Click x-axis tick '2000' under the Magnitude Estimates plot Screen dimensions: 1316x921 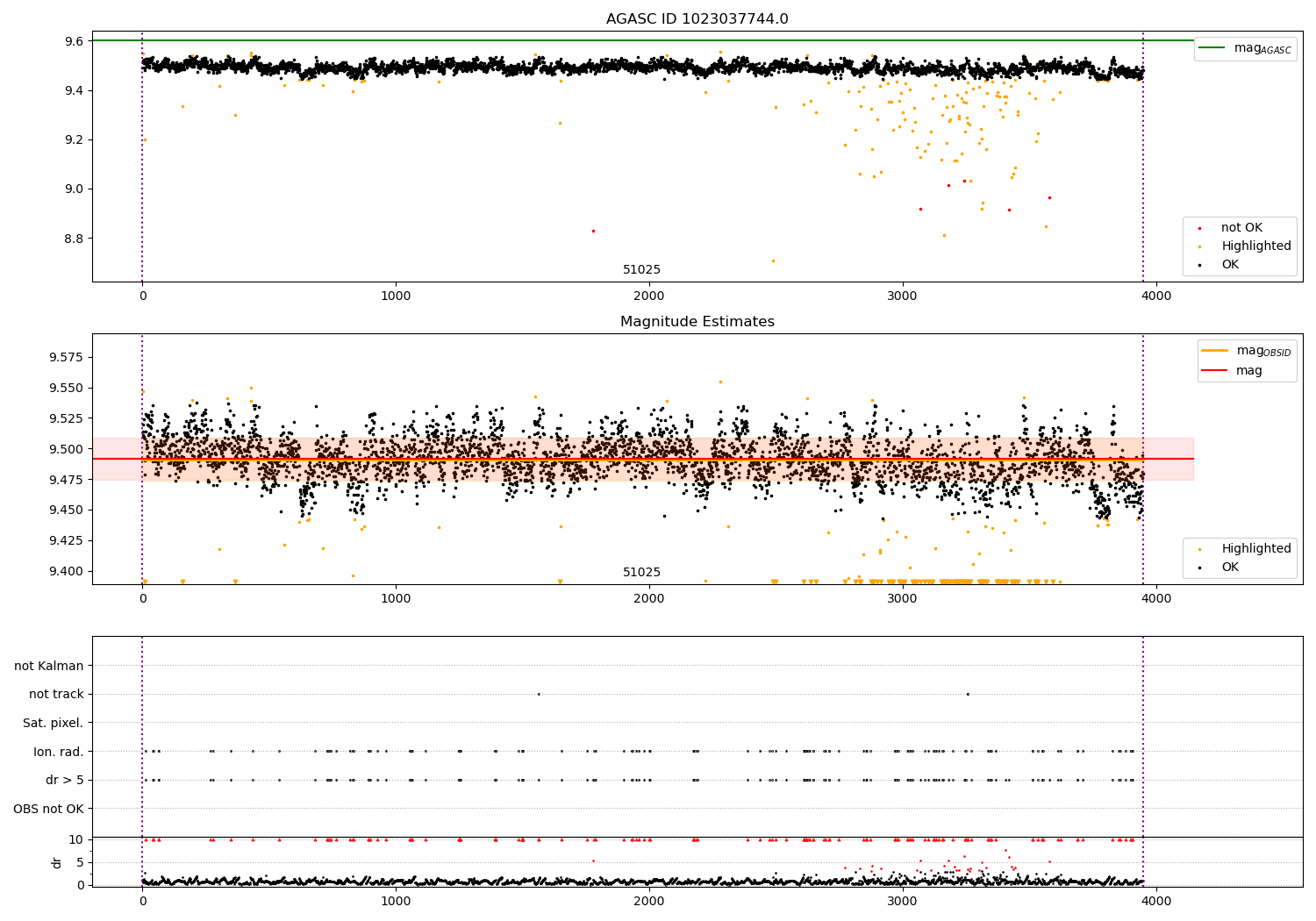click(649, 599)
